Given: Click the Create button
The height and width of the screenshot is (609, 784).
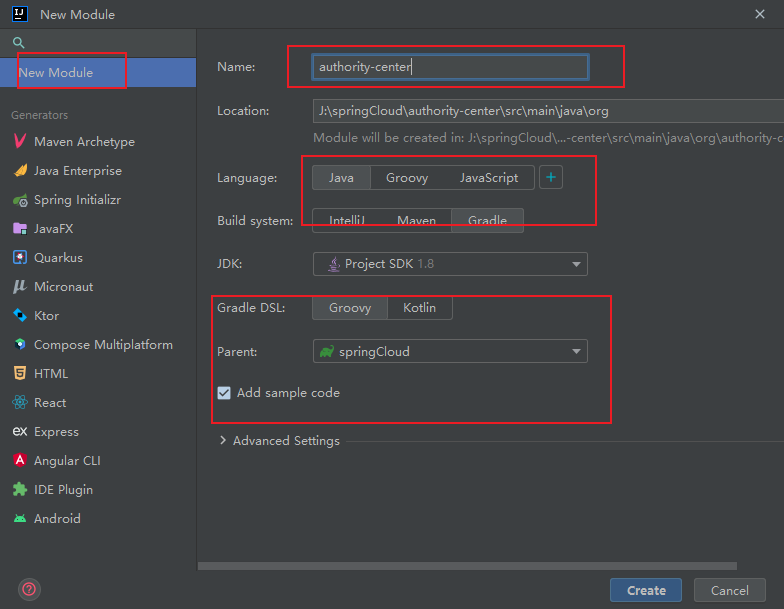Looking at the screenshot, I should [646, 590].
